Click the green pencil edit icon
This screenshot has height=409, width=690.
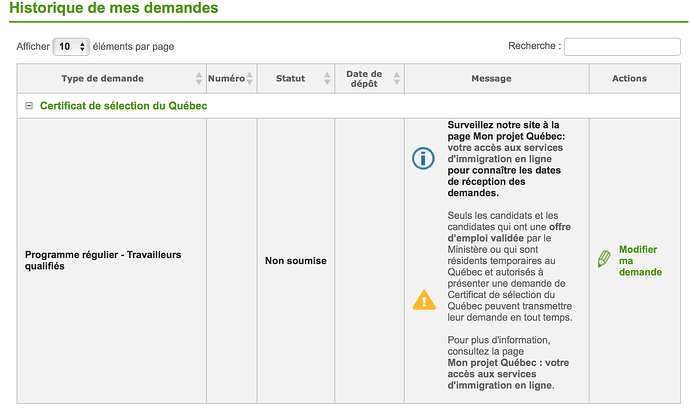pos(604,259)
